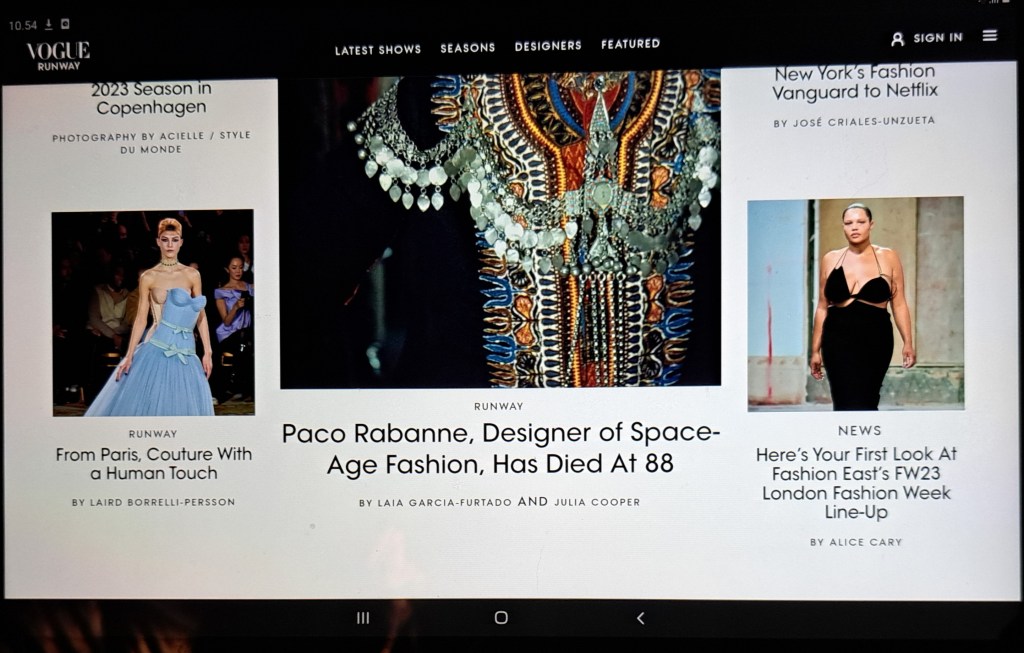Viewport: 1024px width, 653px height.
Task: Read From Paris, Couture With a Human Touch
Action: pos(153,463)
